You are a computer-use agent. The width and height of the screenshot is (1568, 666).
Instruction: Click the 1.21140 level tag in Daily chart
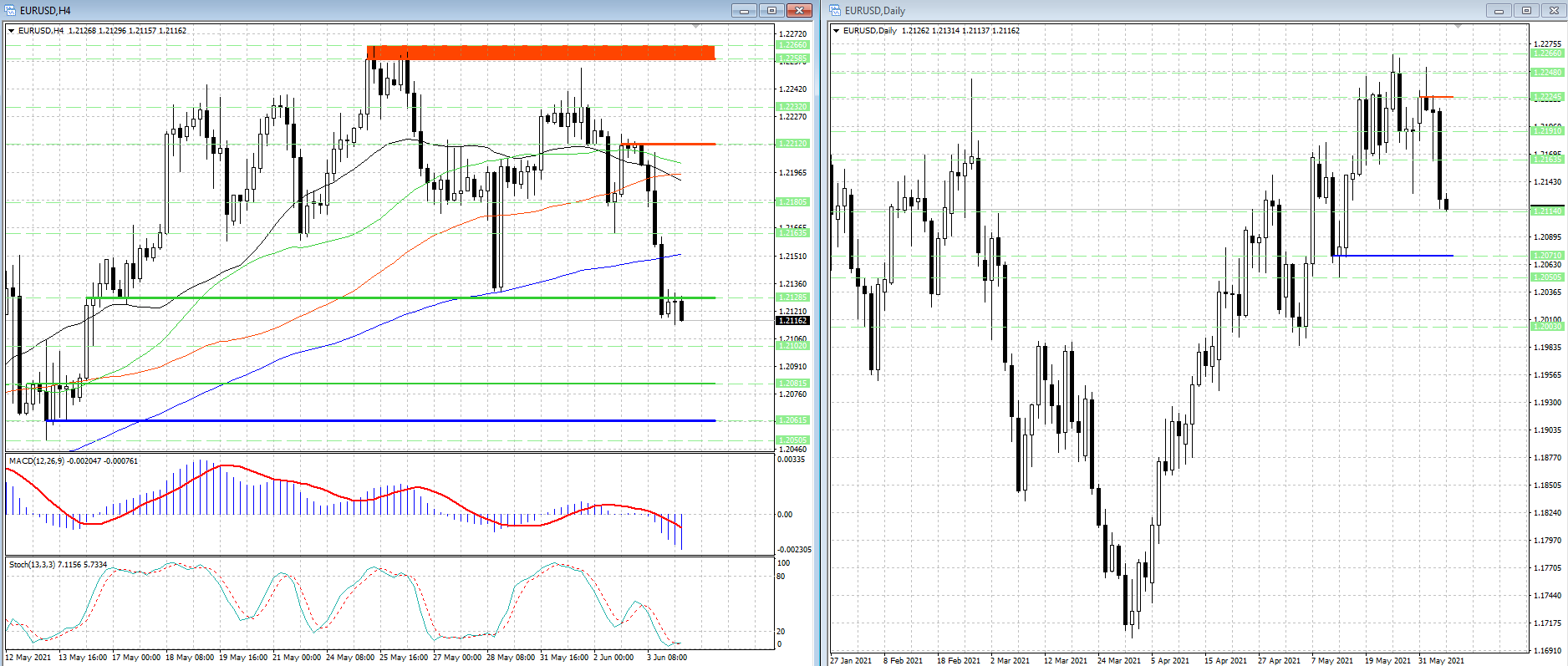[x=1547, y=211]
